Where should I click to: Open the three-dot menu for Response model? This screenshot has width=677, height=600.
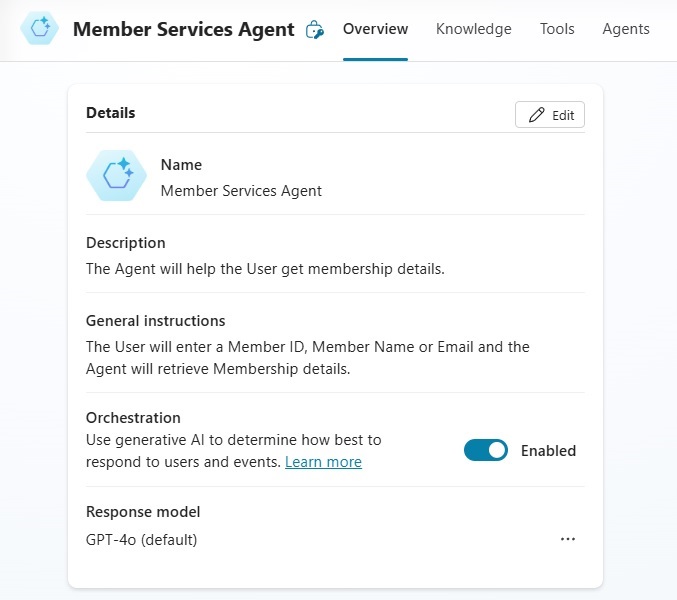coord(567,539)
